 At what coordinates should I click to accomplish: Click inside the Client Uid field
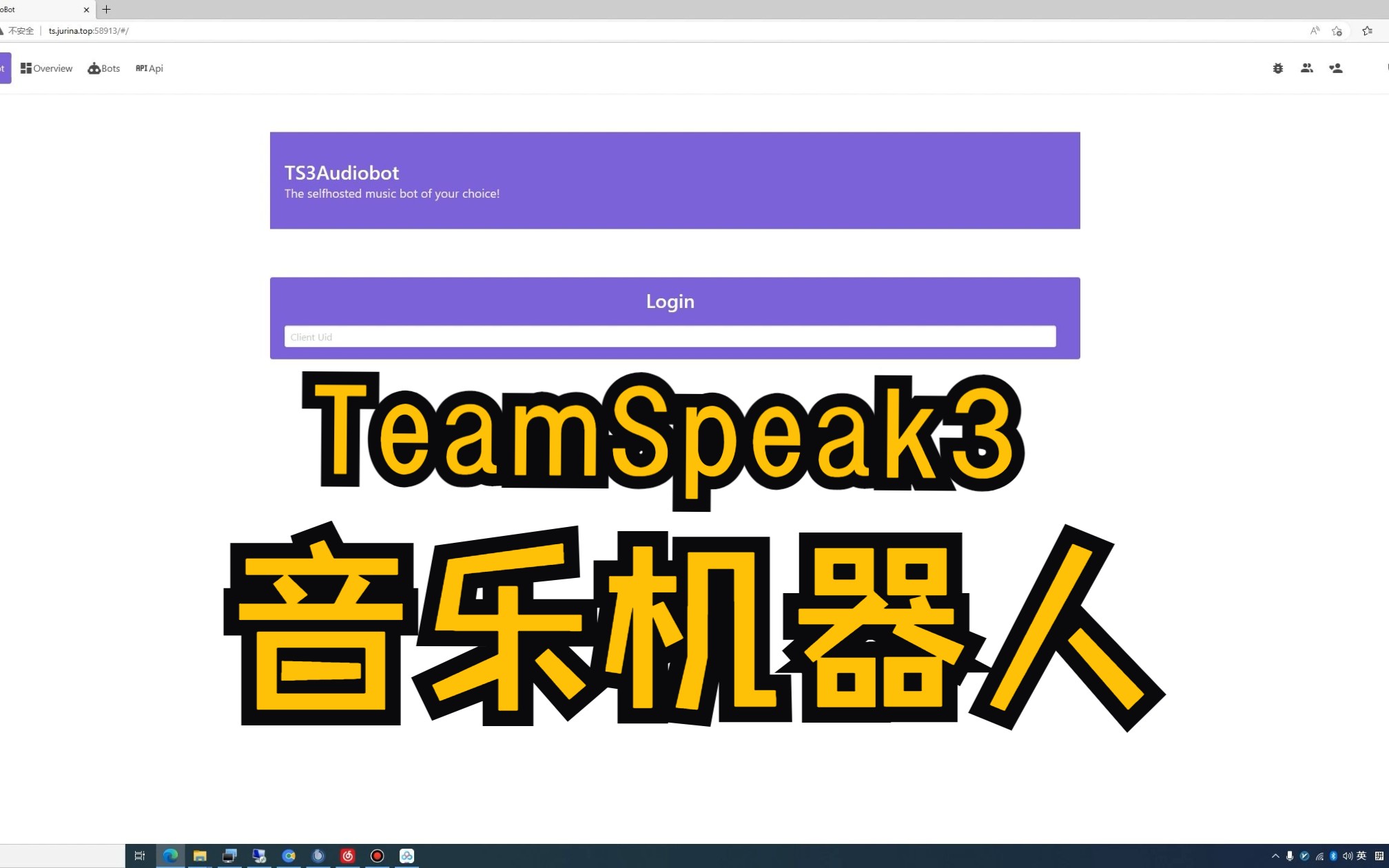click(x=669, y=336)
